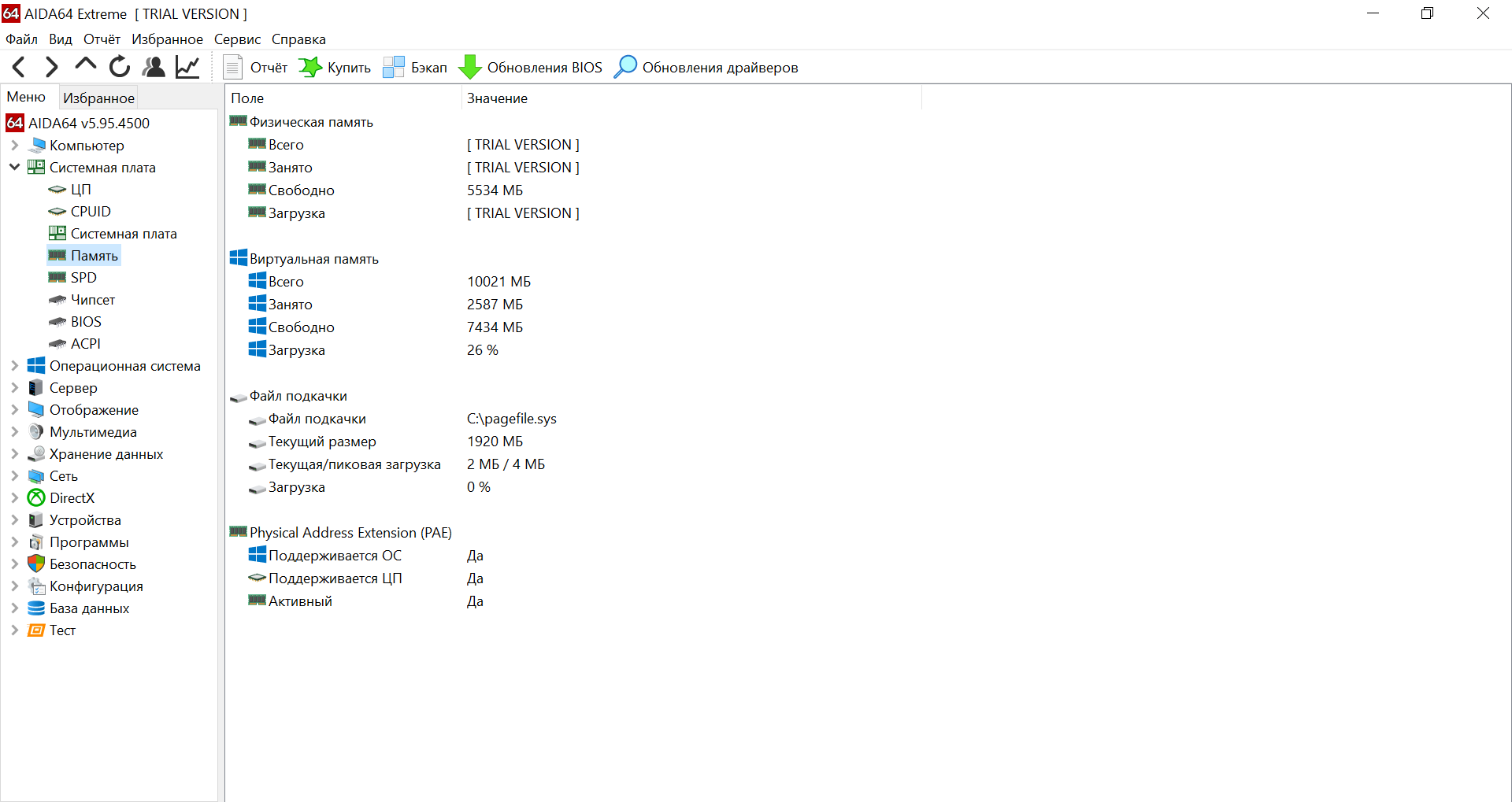Click the Операционная система Windows icon
Viewport: 1512px width, 802px height.
click(36, 365)
